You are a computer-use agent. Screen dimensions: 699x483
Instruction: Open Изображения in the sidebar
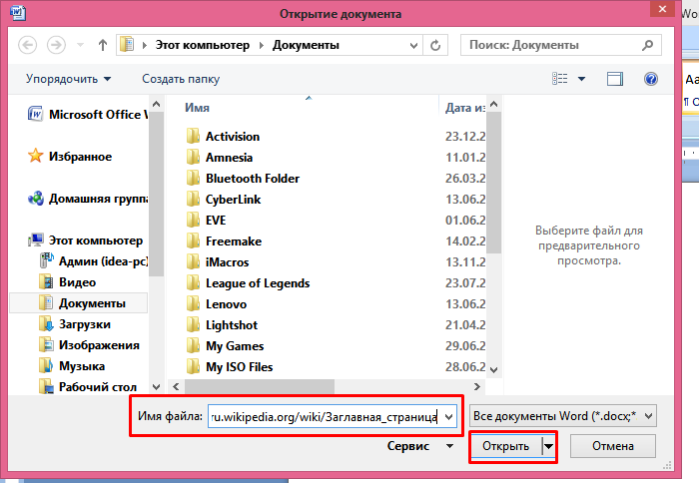(x=89, y=345)
